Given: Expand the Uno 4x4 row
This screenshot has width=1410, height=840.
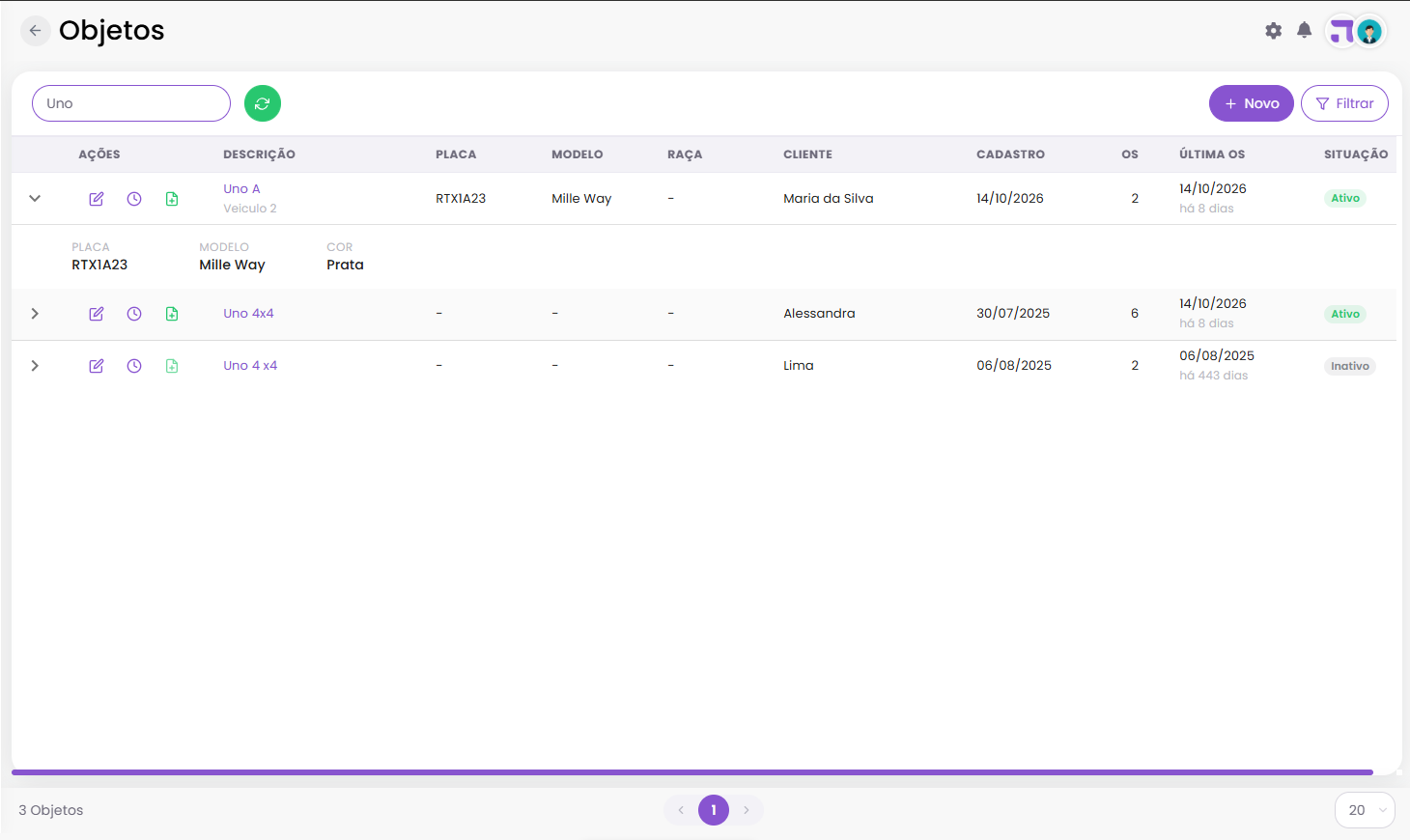Looking at the screenshot, I should pyautogui.click(x=35, y=314).
